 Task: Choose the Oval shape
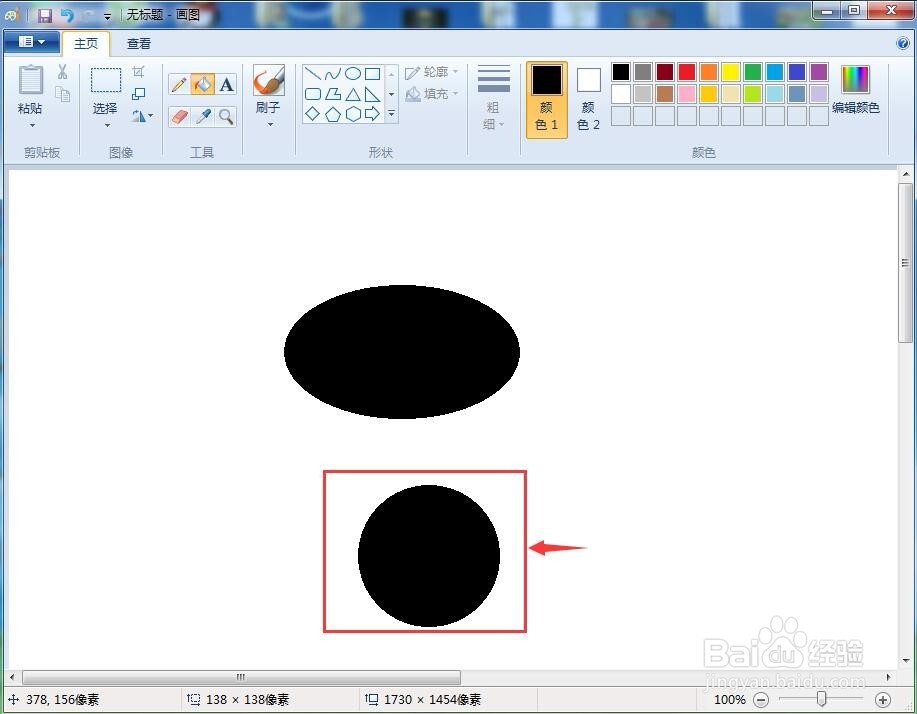(353, 74)
